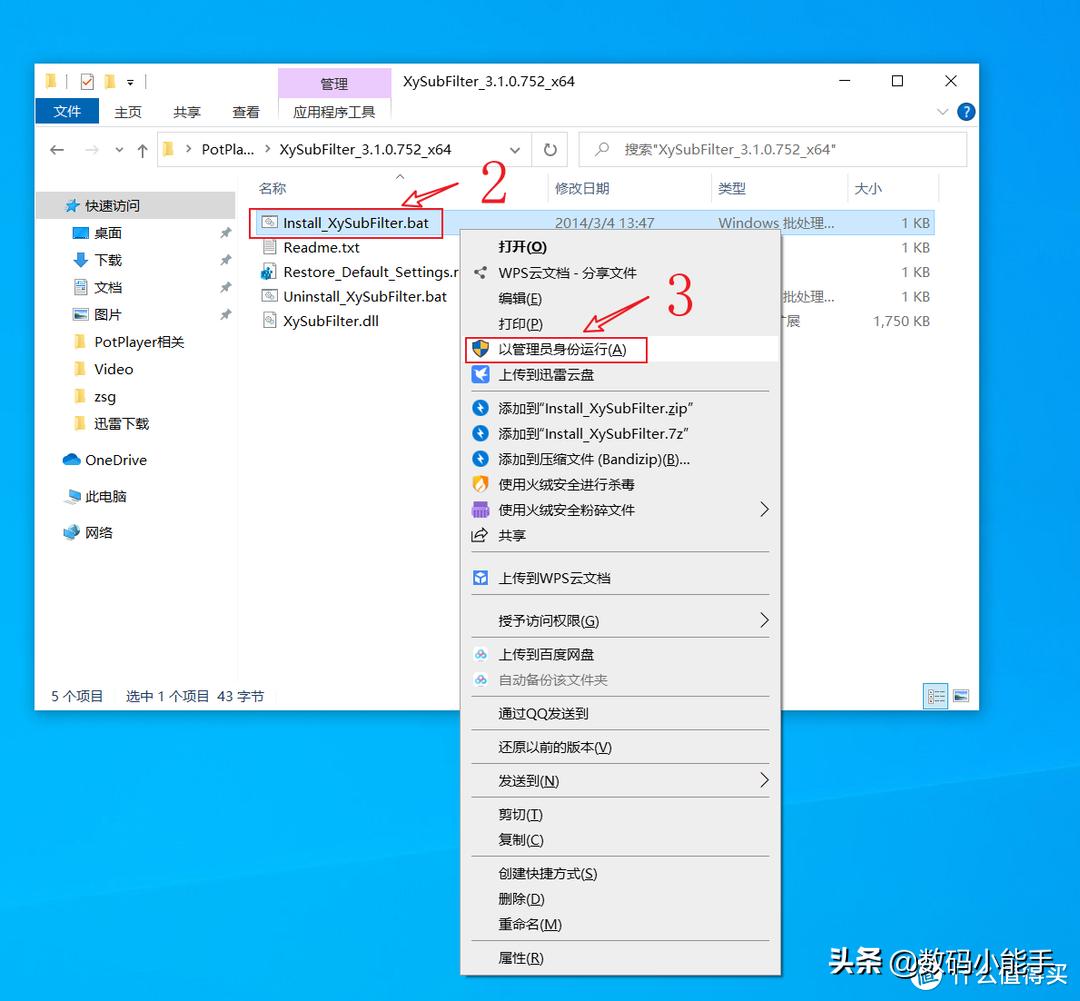Click the refresh button beside address bar

(x=550, y=148)
